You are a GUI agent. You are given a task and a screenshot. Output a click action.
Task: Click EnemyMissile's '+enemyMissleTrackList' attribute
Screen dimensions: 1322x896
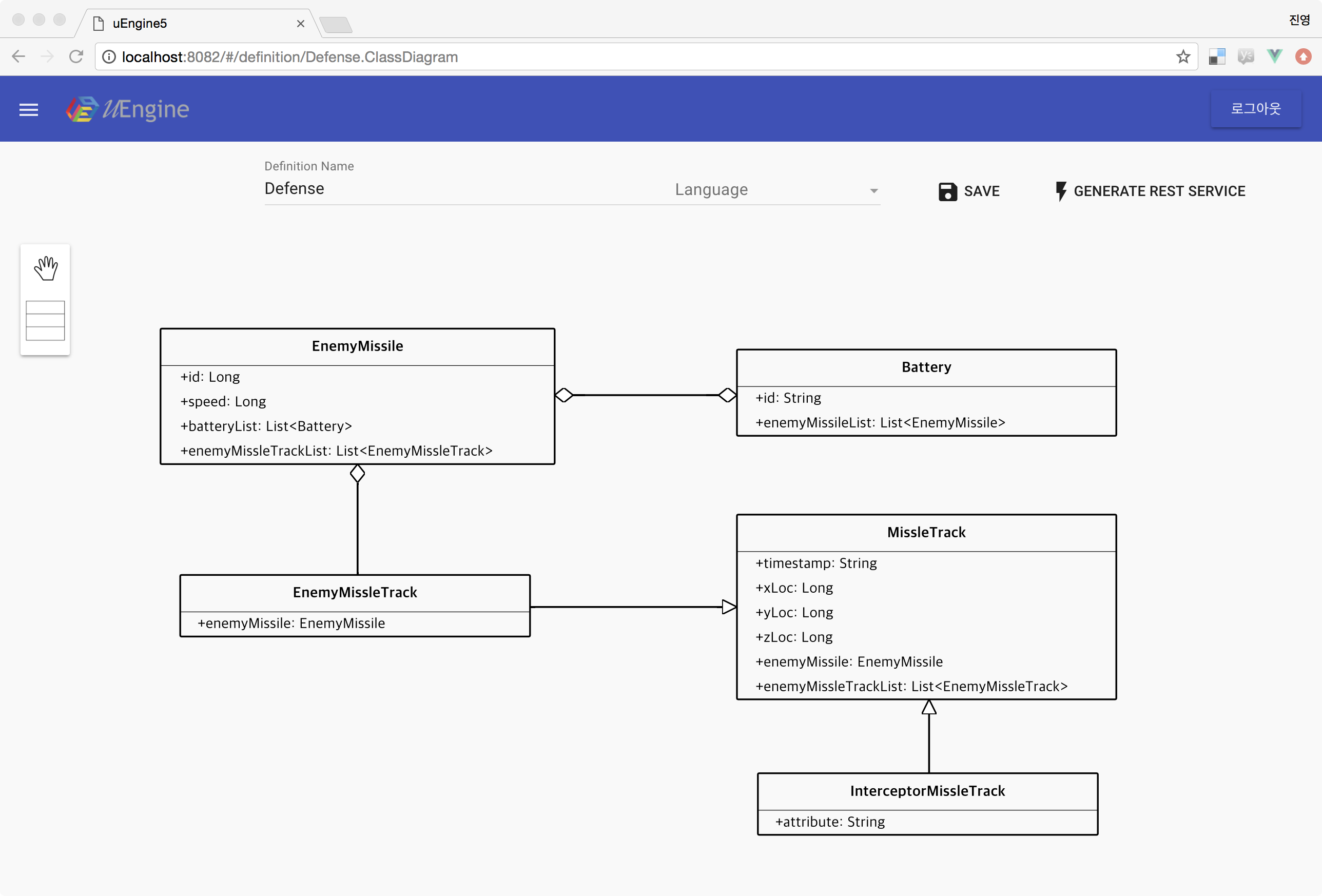336,451
